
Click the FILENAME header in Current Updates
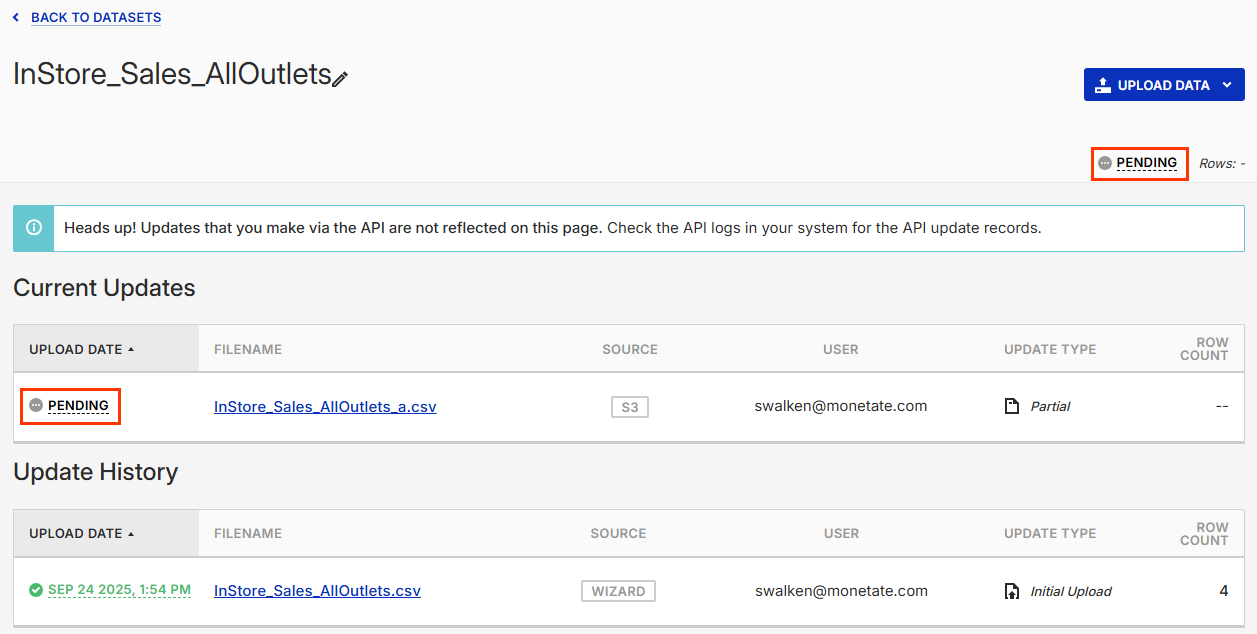pyautogui.click(x=248, y=349)
